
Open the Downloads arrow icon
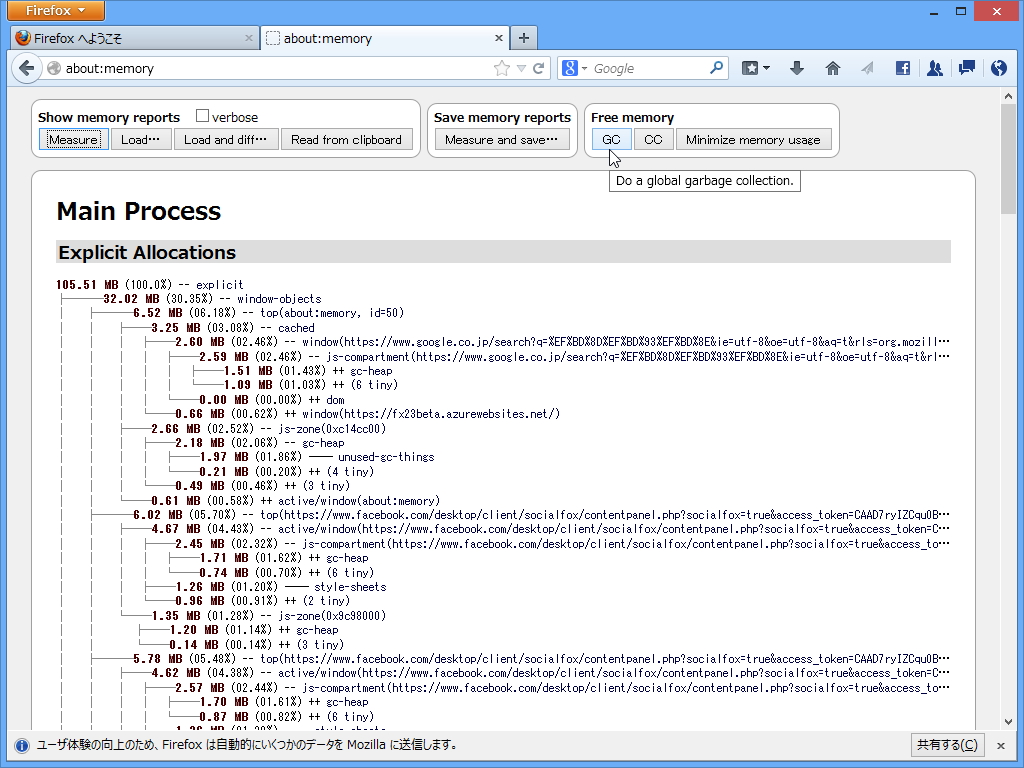[x=797, y=68]
